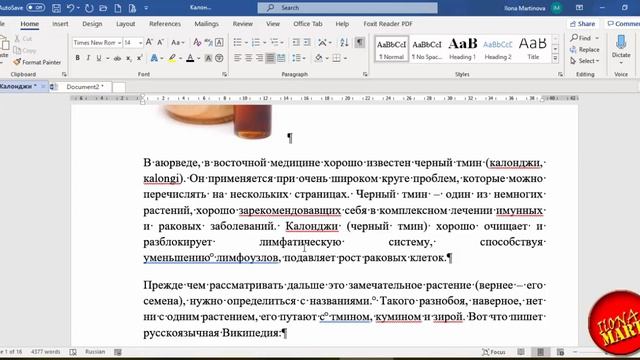Click Focus mode in status bar
This screenshot has width=640, height=360.
point(494,352)
